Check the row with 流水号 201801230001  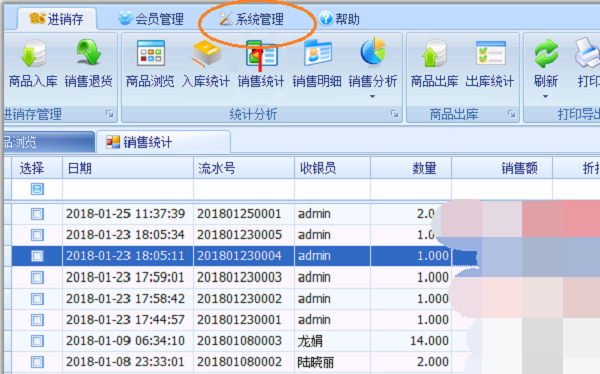click(37, 320)
